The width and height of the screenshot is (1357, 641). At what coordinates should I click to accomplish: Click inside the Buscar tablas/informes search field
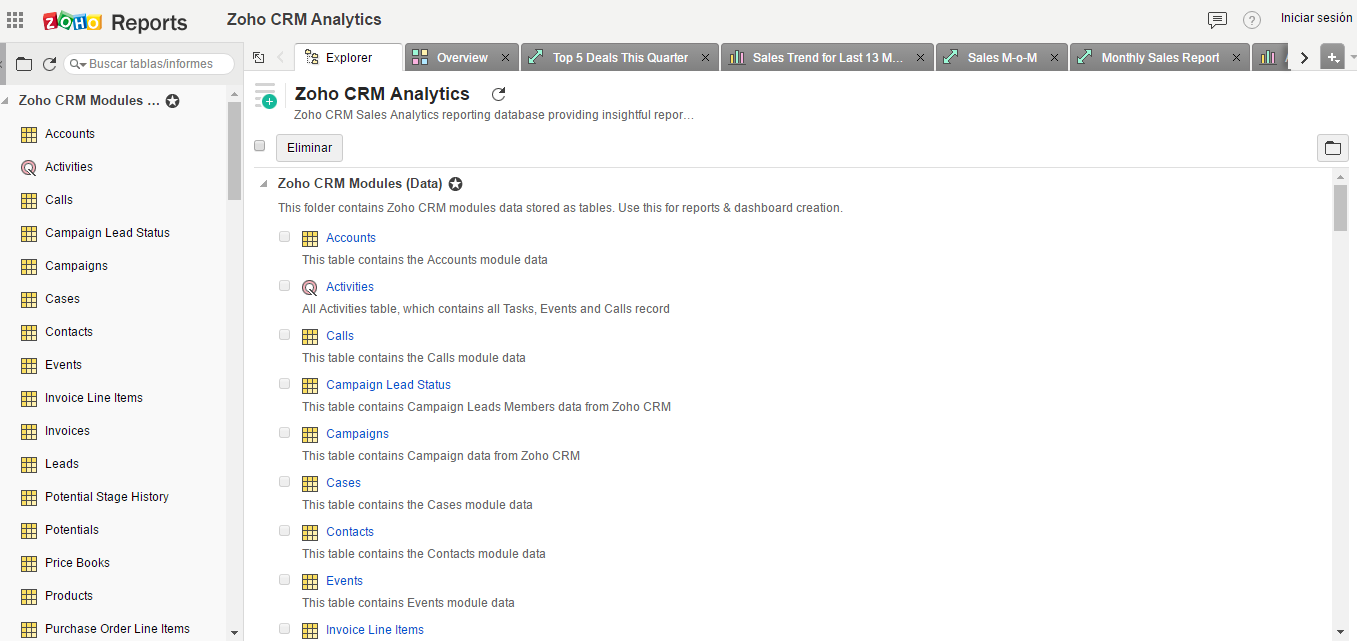click(150, 63)
